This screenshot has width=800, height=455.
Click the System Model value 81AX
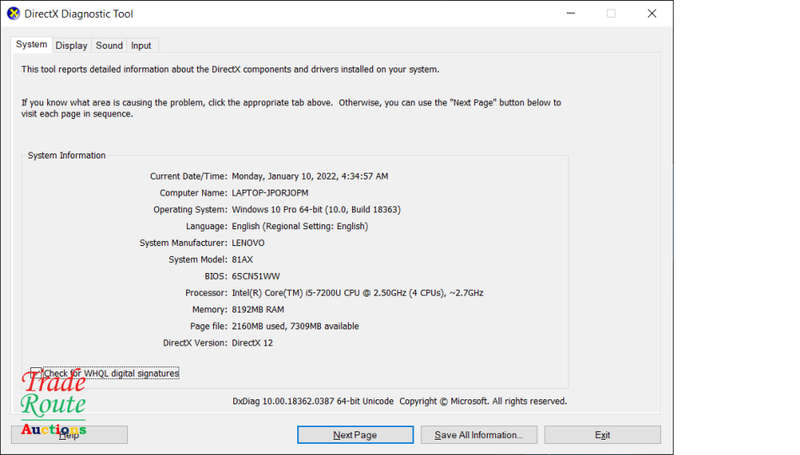tap(242, 260)
